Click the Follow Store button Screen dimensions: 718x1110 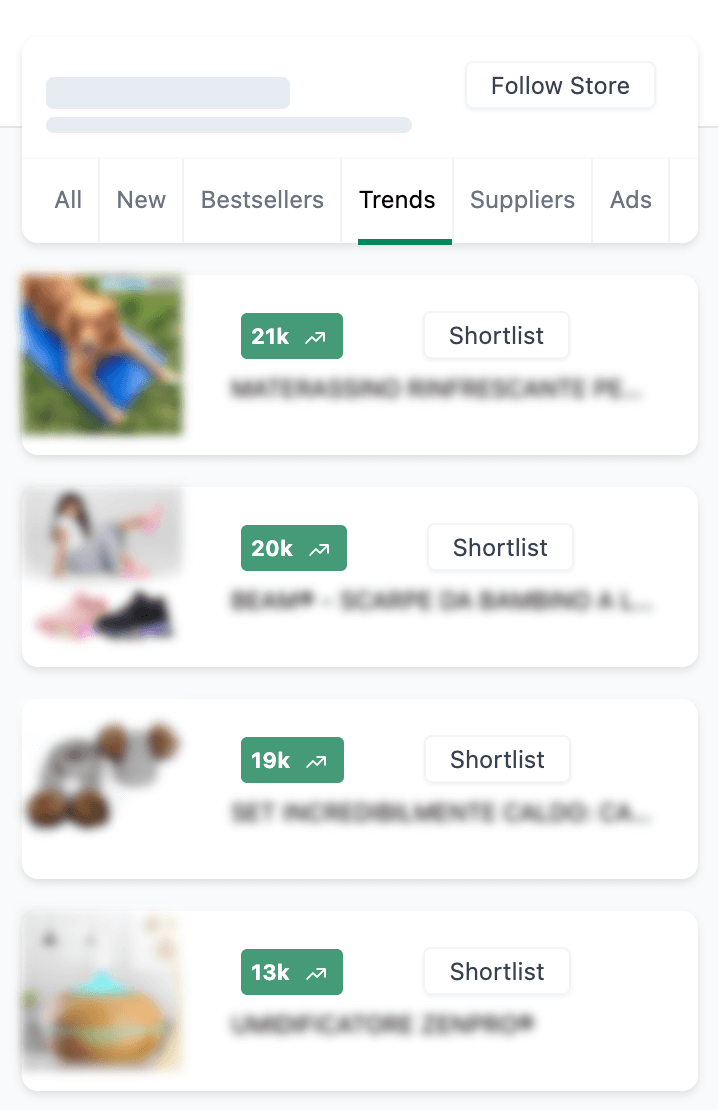560,86
